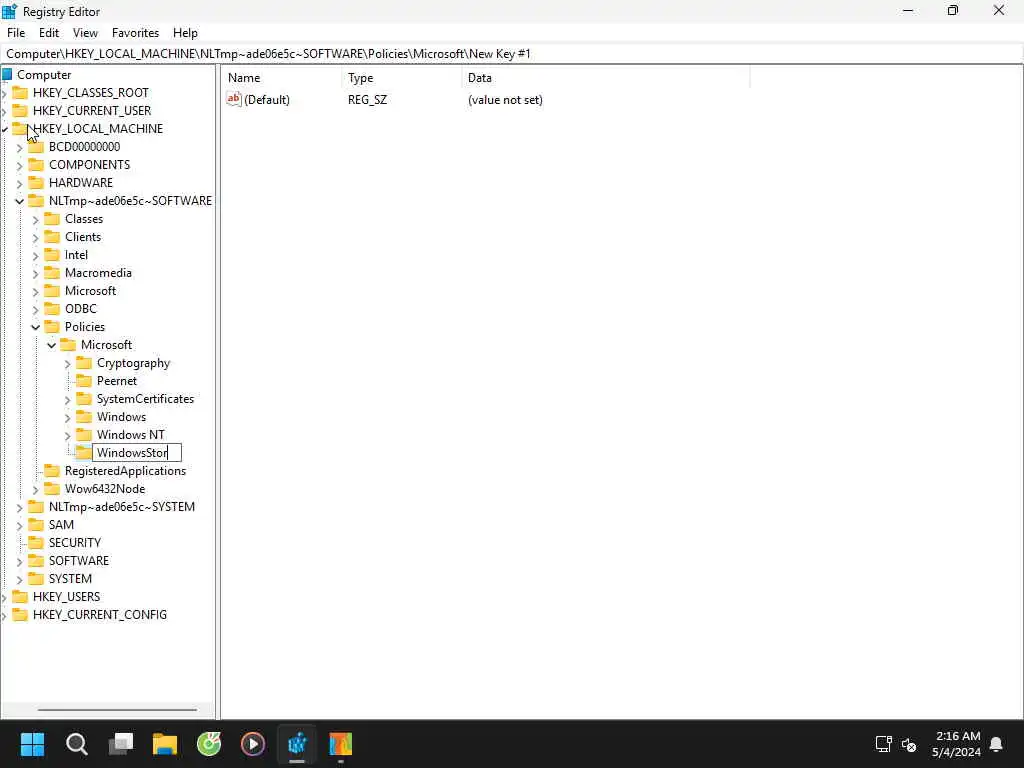Image resolution: width=1024 pixels, height=768 pixels.
Task: Sort values by Name column header
Action: tap(282, 78)
